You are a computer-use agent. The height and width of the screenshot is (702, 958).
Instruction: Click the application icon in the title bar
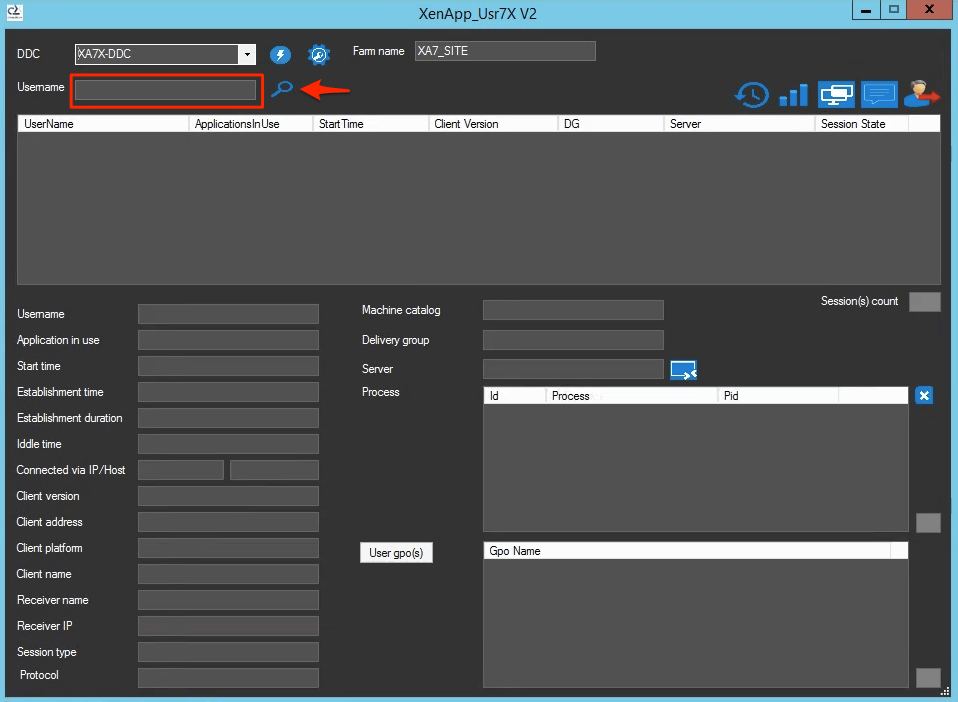[x=14, y=12]
